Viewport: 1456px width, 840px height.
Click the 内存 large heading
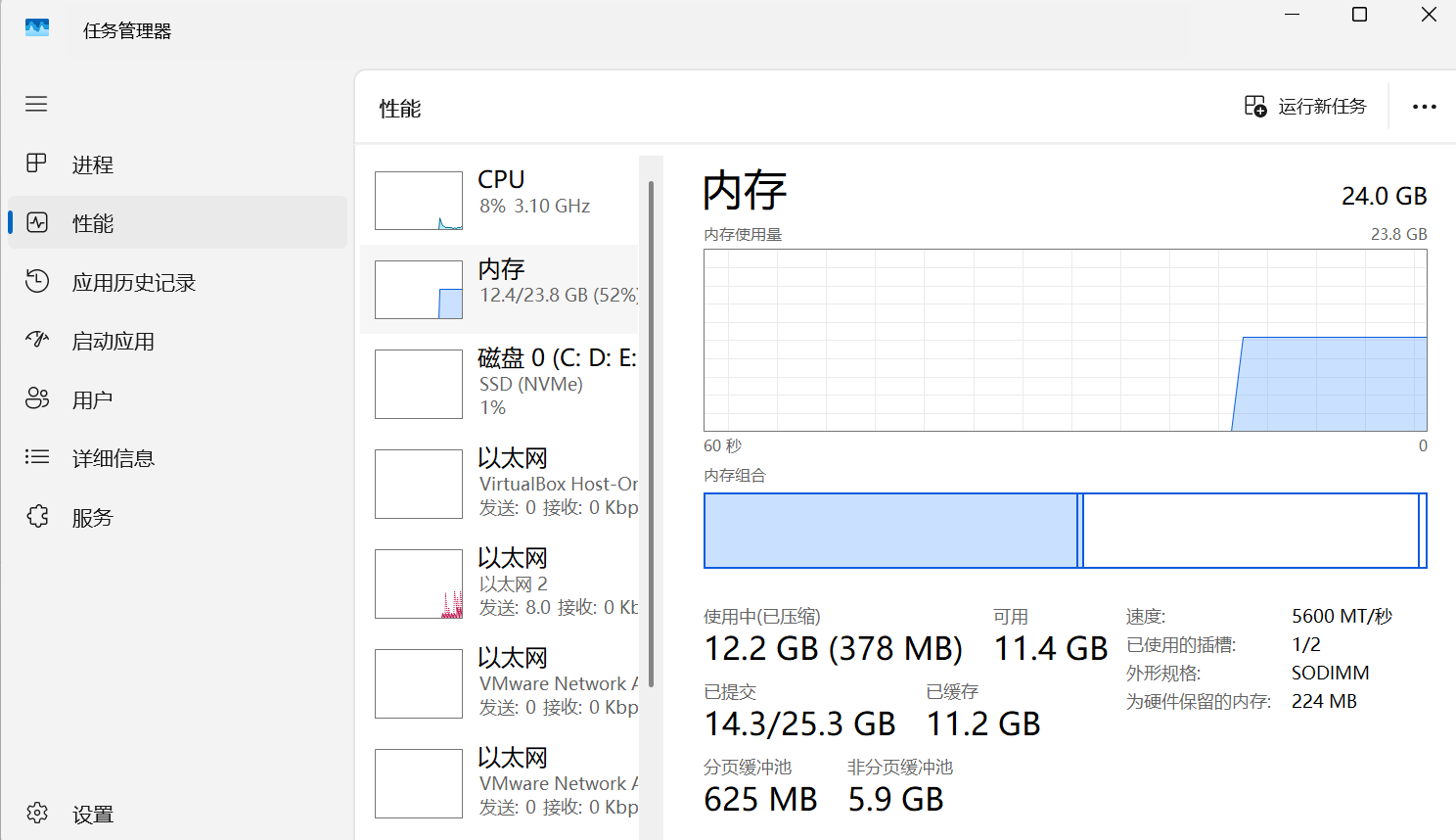[x=745, y=190]
